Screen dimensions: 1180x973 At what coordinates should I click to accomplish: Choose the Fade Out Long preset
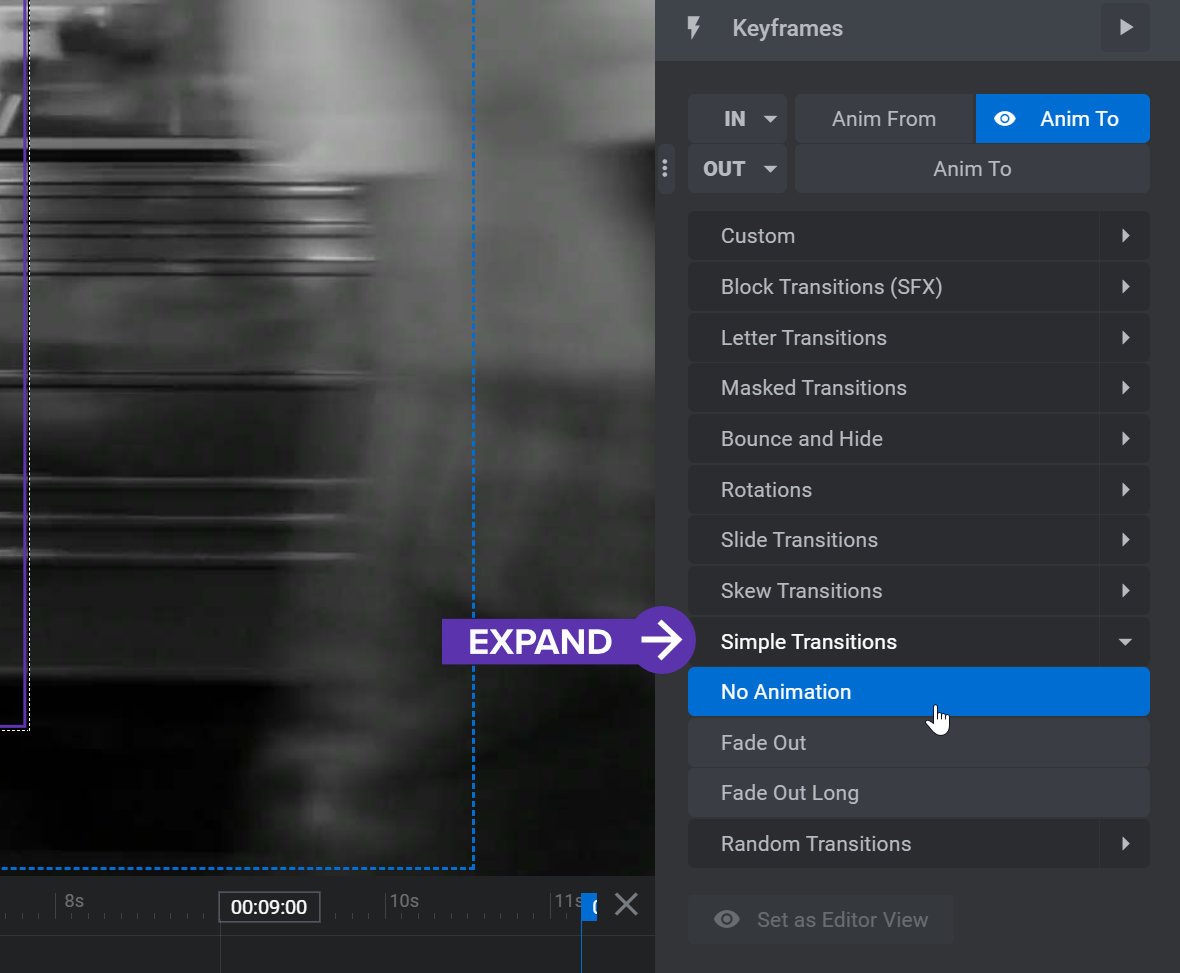pyautogui.click(x=918, y=793)
